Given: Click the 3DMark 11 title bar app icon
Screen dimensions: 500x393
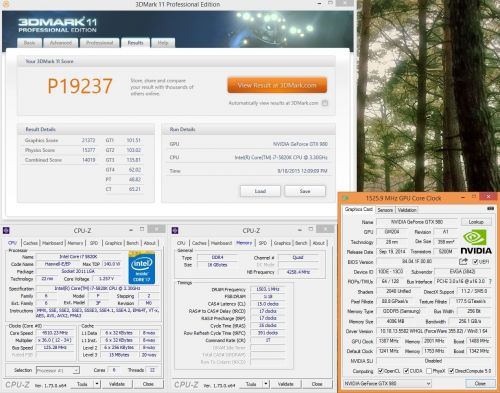Looking at the screenshot, I should (6, 4).
